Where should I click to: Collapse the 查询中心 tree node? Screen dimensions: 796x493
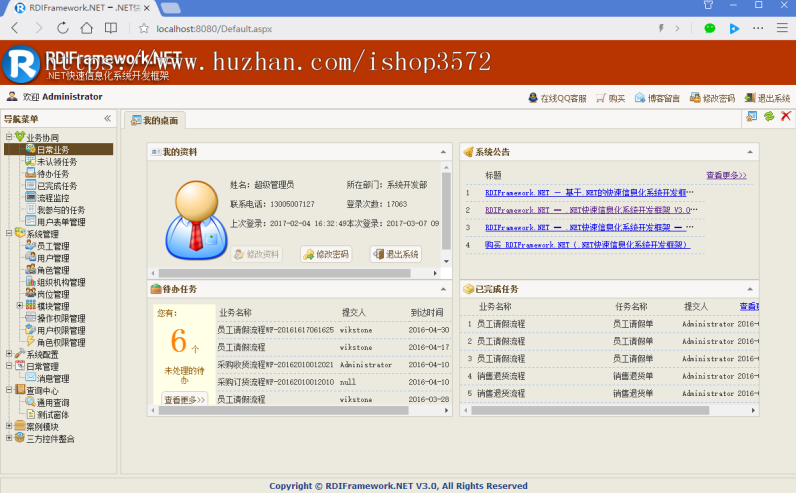(x=9, y=390)
